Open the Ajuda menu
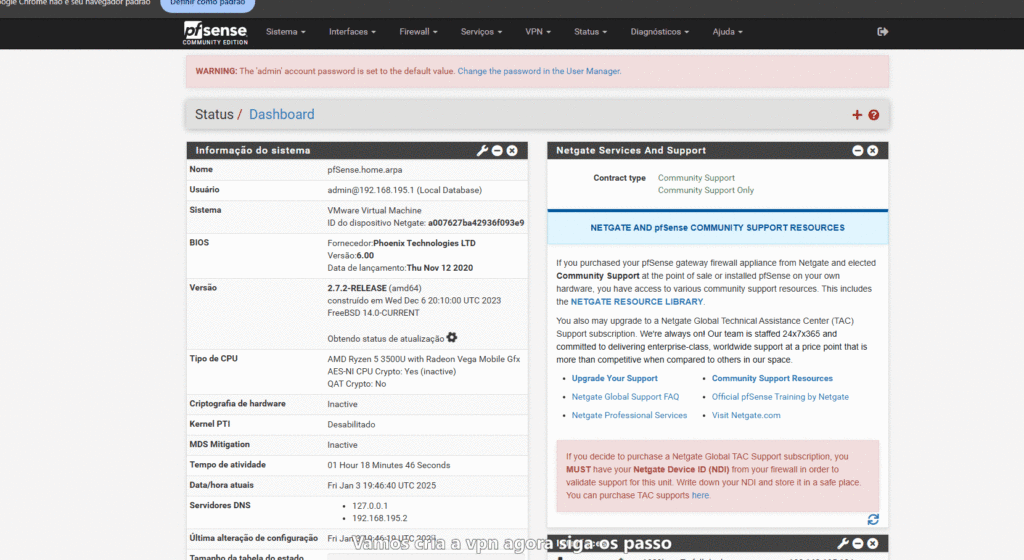1024x560 pixels. coord(728,31)
